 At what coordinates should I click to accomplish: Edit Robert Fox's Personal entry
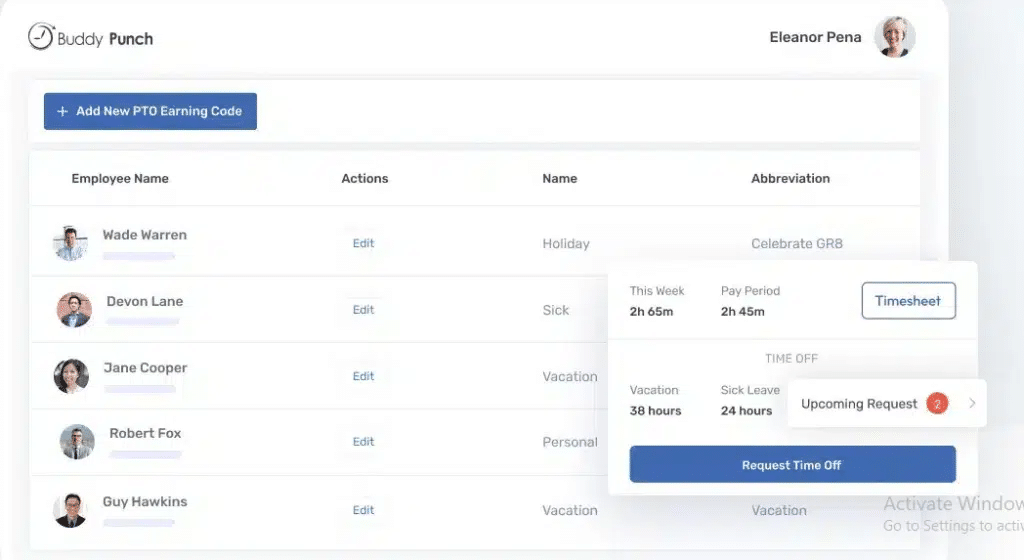tap(363, 442)
